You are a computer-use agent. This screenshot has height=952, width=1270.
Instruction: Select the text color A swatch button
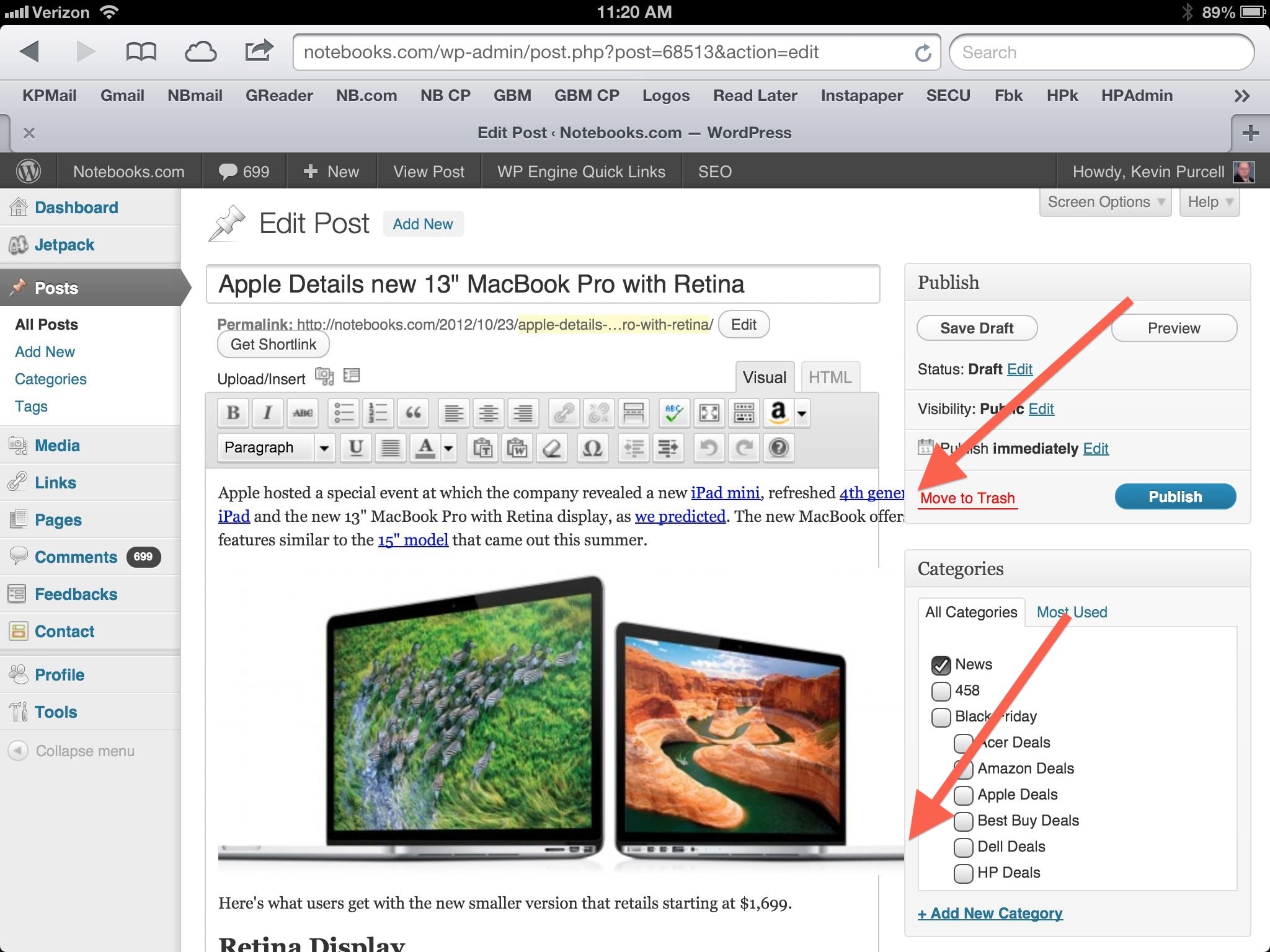[x=425, y=447]
